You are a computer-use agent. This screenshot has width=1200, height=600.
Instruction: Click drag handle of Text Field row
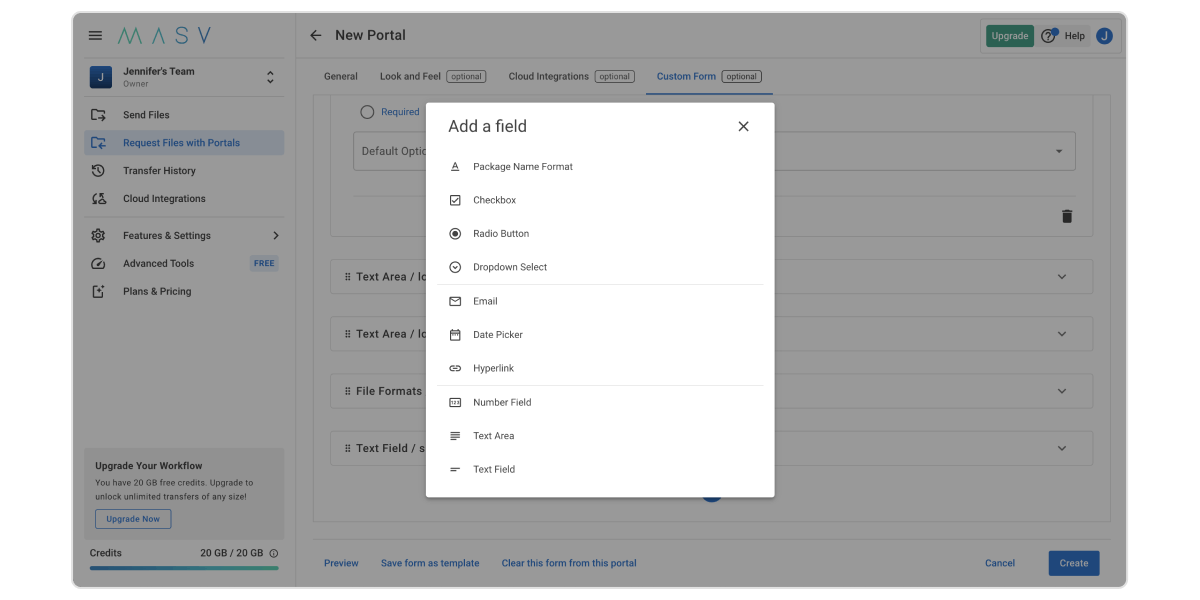pyautogui.click(x=347, y=448)
